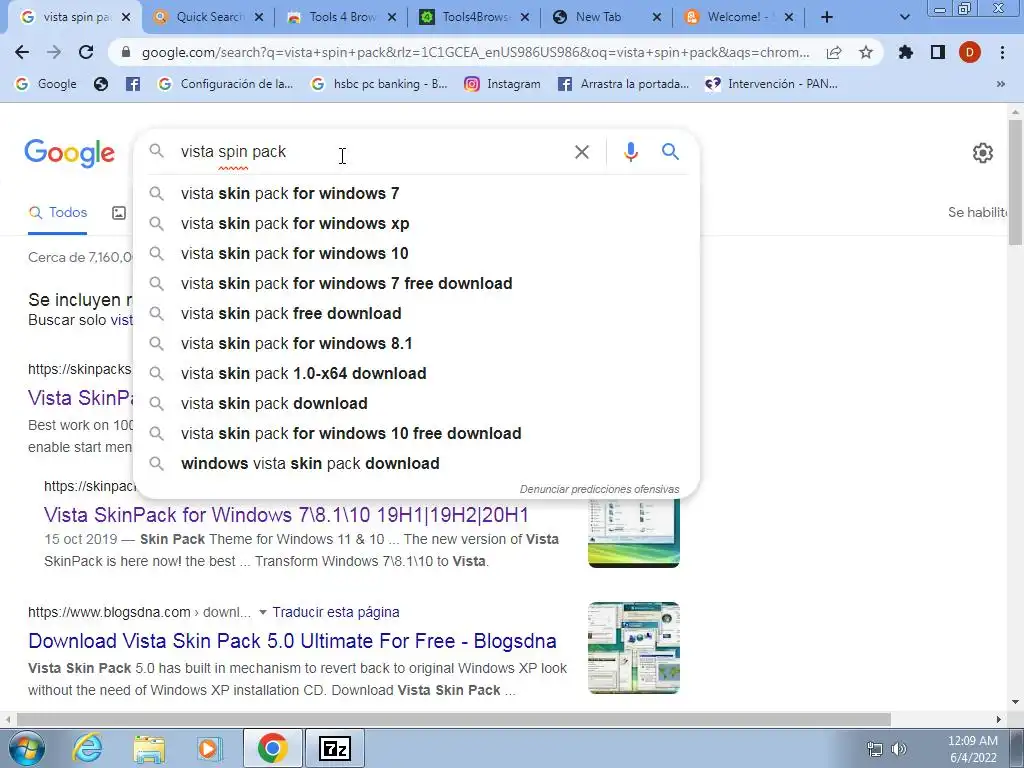Open the Arrastra la portada... bookmark
Screen dimensions: 1024x768
[x=624, y=84]
